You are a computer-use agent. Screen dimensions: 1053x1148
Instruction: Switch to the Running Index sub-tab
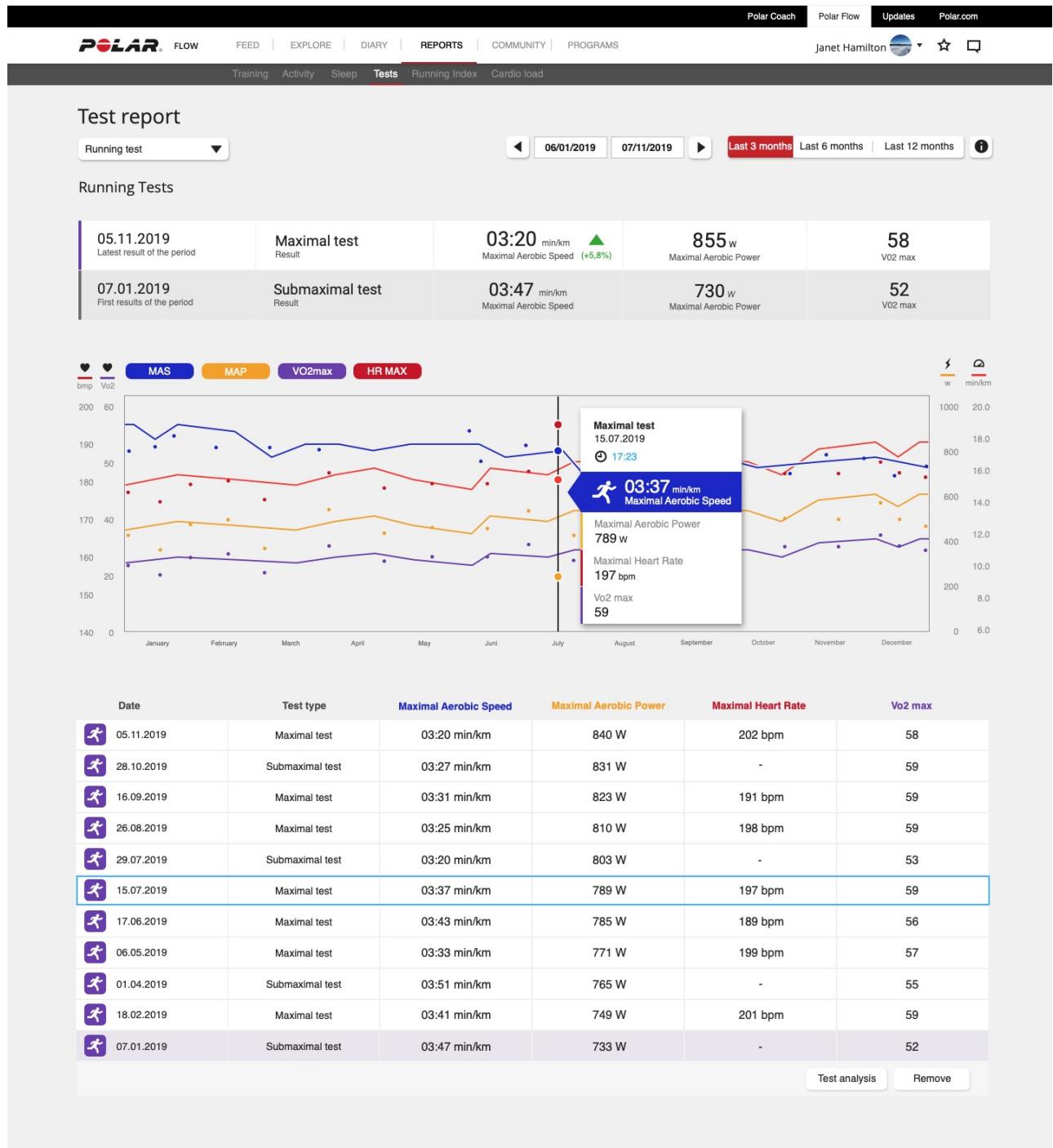[444, 74]
